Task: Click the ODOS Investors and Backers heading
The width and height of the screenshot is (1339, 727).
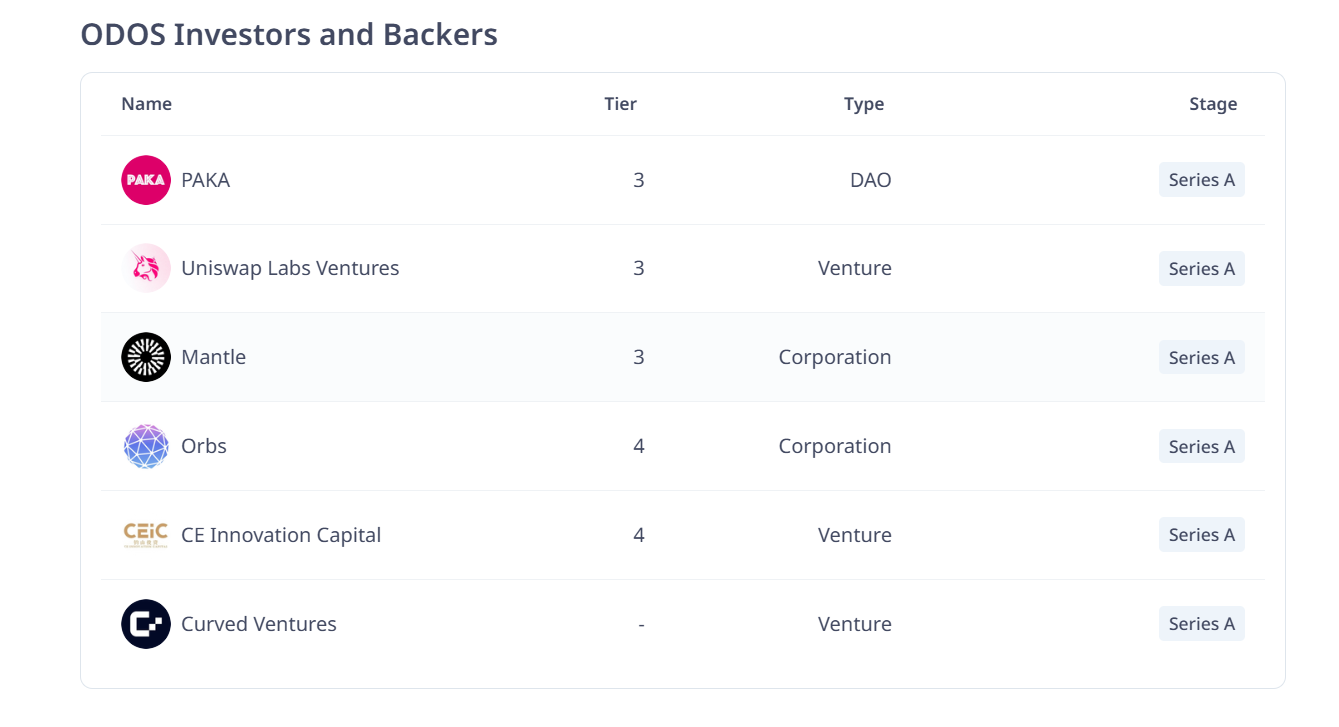Action: tap(289, 34)
